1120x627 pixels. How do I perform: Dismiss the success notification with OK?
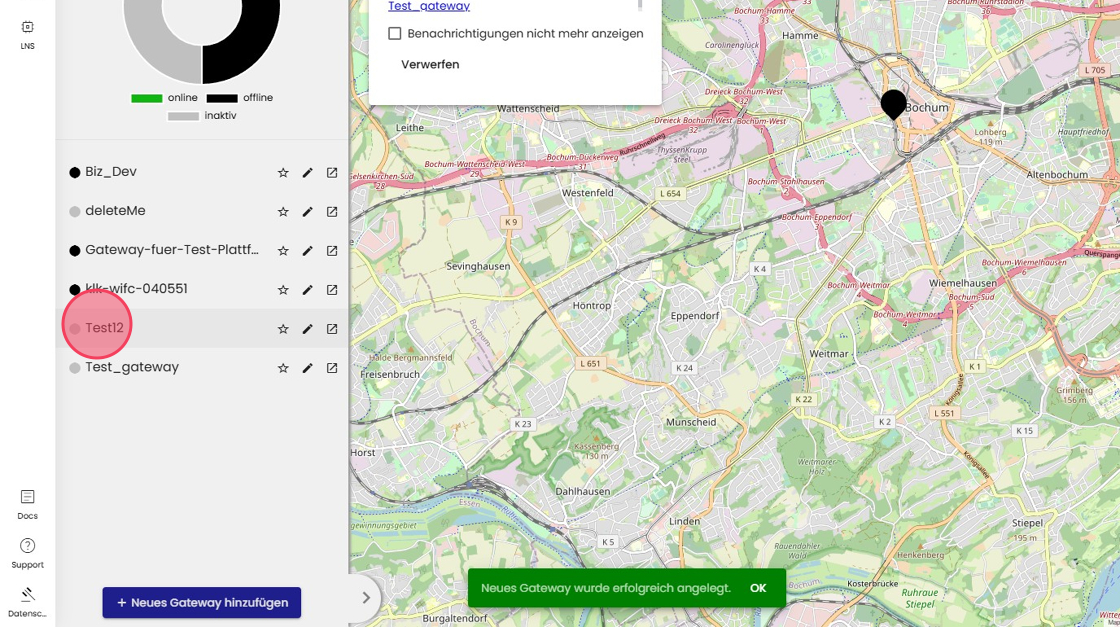click(x=758, y=588)
